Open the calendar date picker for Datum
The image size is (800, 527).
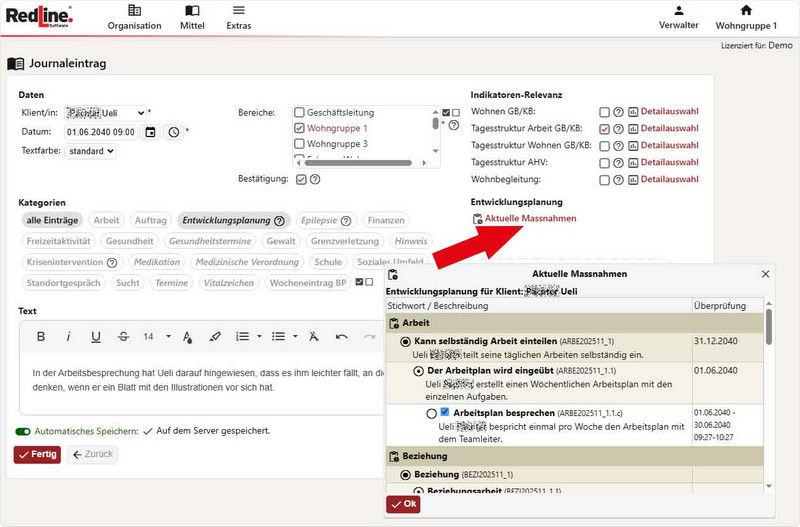151,132
